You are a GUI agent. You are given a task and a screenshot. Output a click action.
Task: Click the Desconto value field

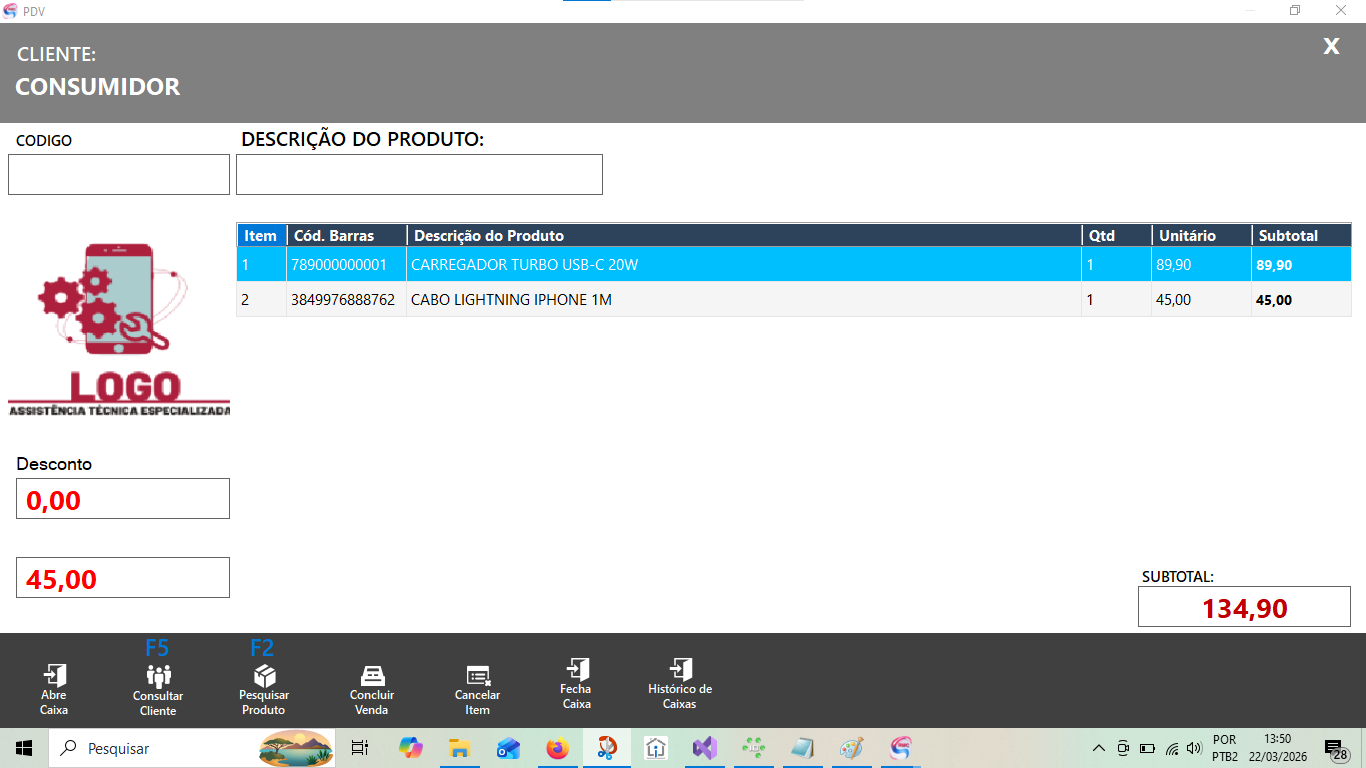coord(122,497)
